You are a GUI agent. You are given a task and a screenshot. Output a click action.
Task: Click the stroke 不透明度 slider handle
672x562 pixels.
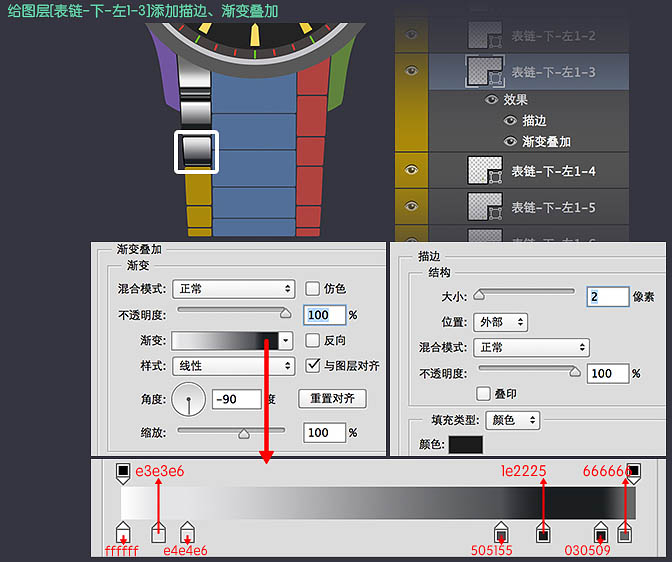[575, 372]
